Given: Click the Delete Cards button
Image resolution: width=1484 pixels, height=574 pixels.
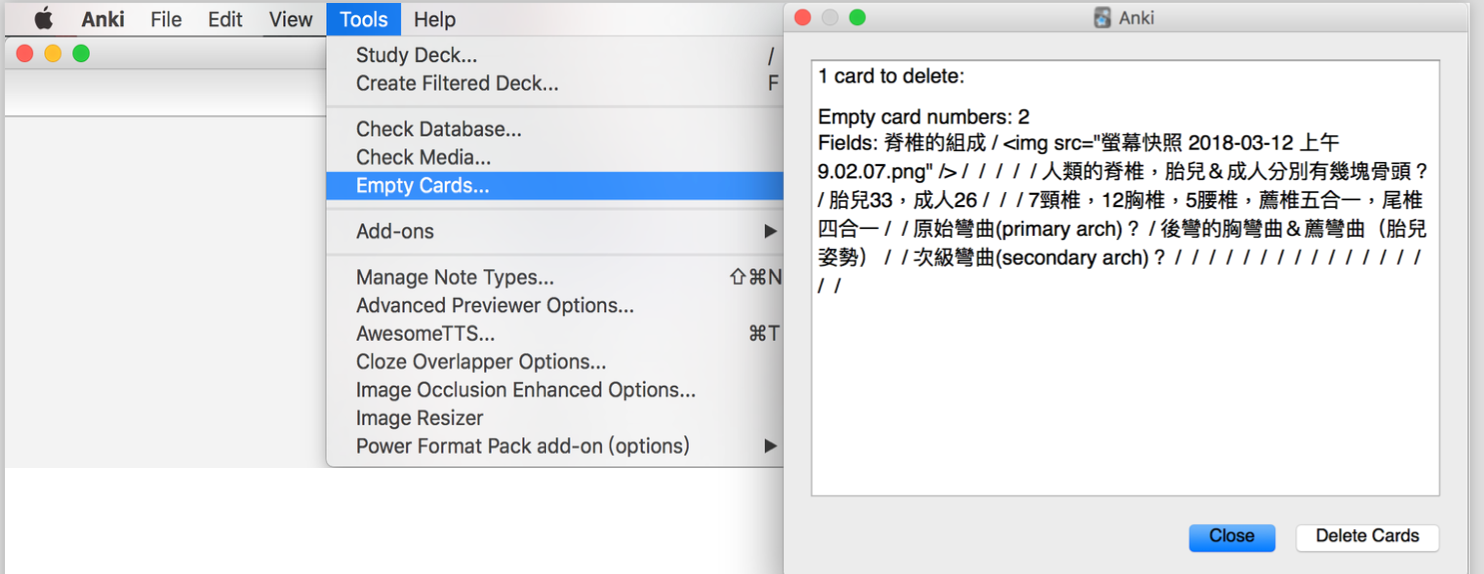Looking at the screenshot, I should (x=1367, y=537).
